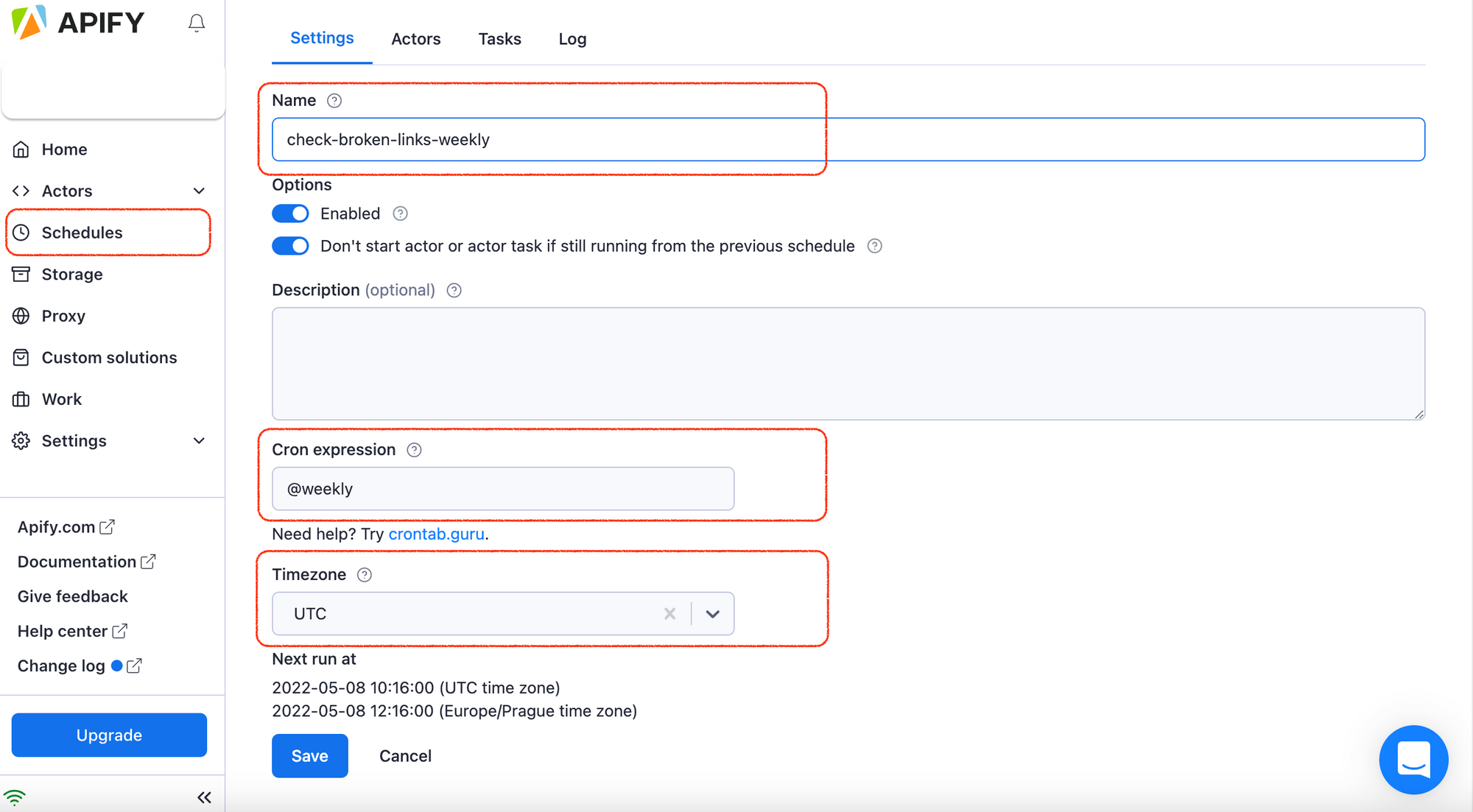This screenshot has width=1473, height=812.
Task: Toggle the Enabled switch
Action: tap(290, 213)
